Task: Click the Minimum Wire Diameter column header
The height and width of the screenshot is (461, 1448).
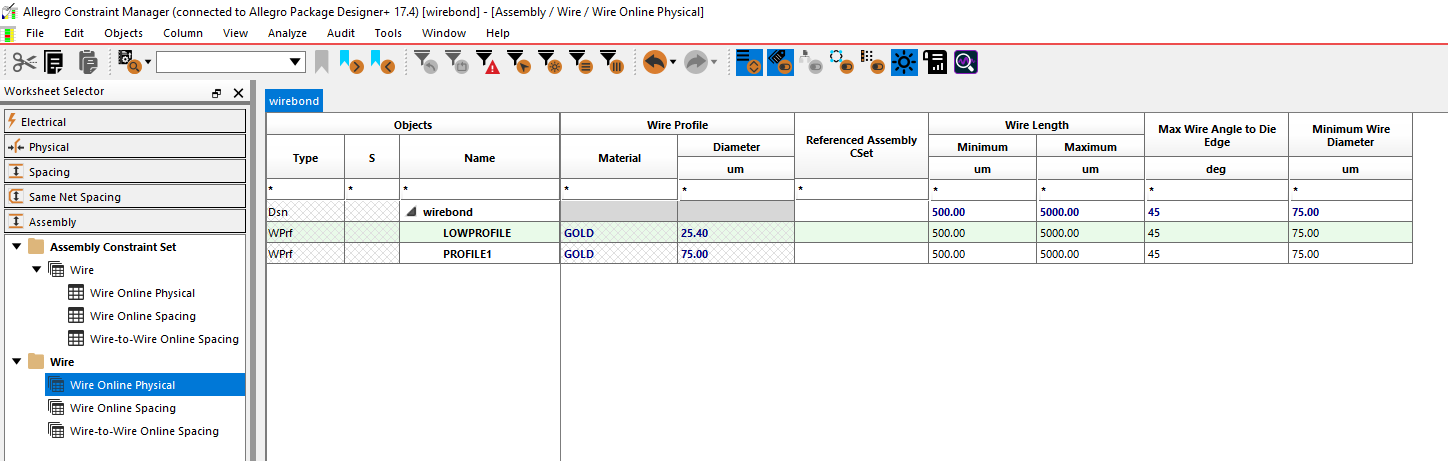Action: click(1350, 135)
